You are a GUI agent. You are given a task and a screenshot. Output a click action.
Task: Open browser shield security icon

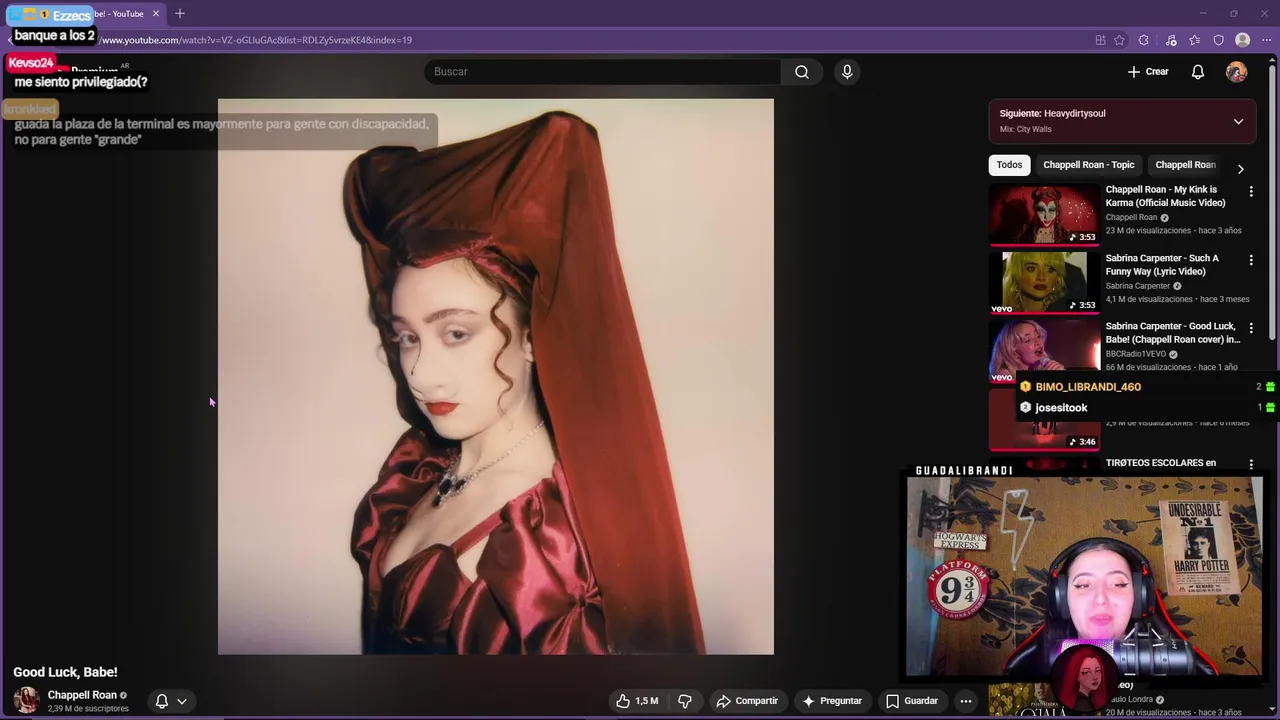pos(1219,40)
